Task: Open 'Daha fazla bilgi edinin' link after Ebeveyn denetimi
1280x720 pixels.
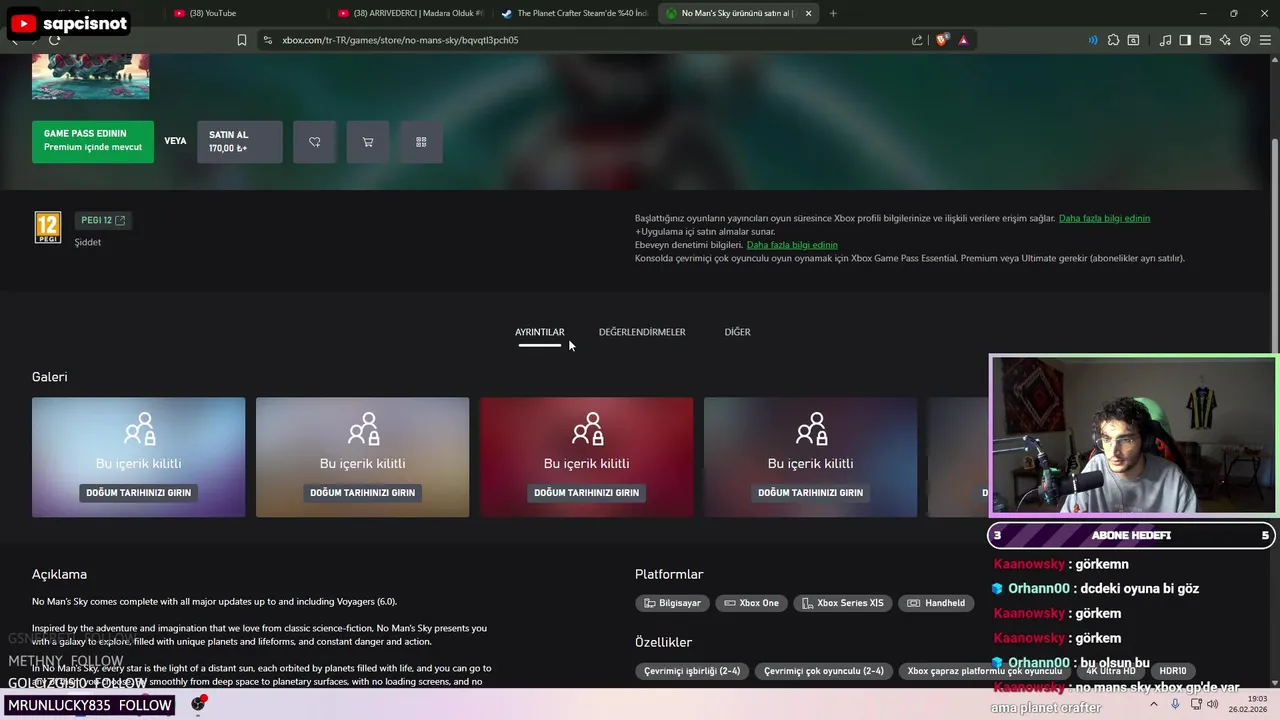Action: (x=792, y=245)
